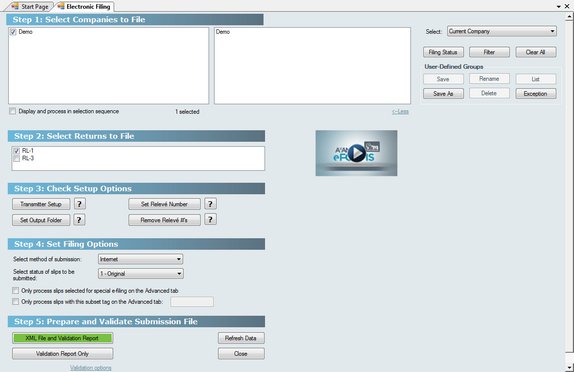This screenshot has width=574, height=372.
Task: Open the Validation options link
Action: coord(91,368)
